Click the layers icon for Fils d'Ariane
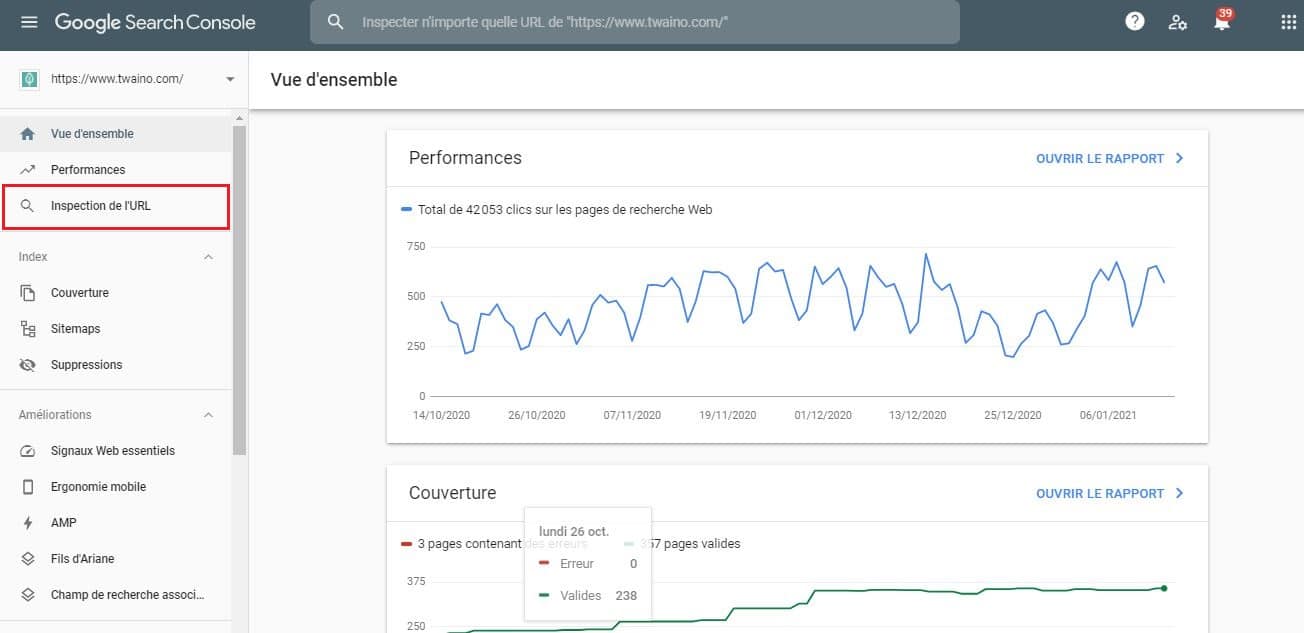The width and height of the screenshot is (1304, 633). [28, 559]
